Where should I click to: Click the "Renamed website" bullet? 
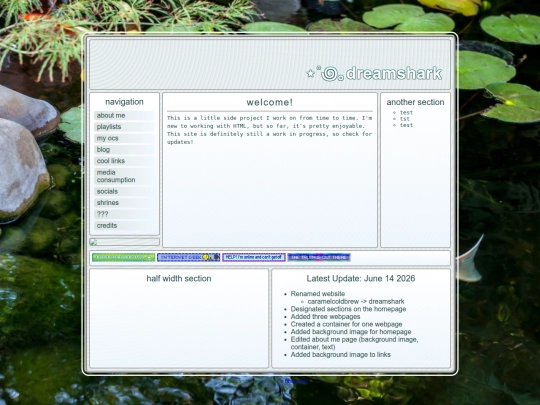tap(318, 294)
